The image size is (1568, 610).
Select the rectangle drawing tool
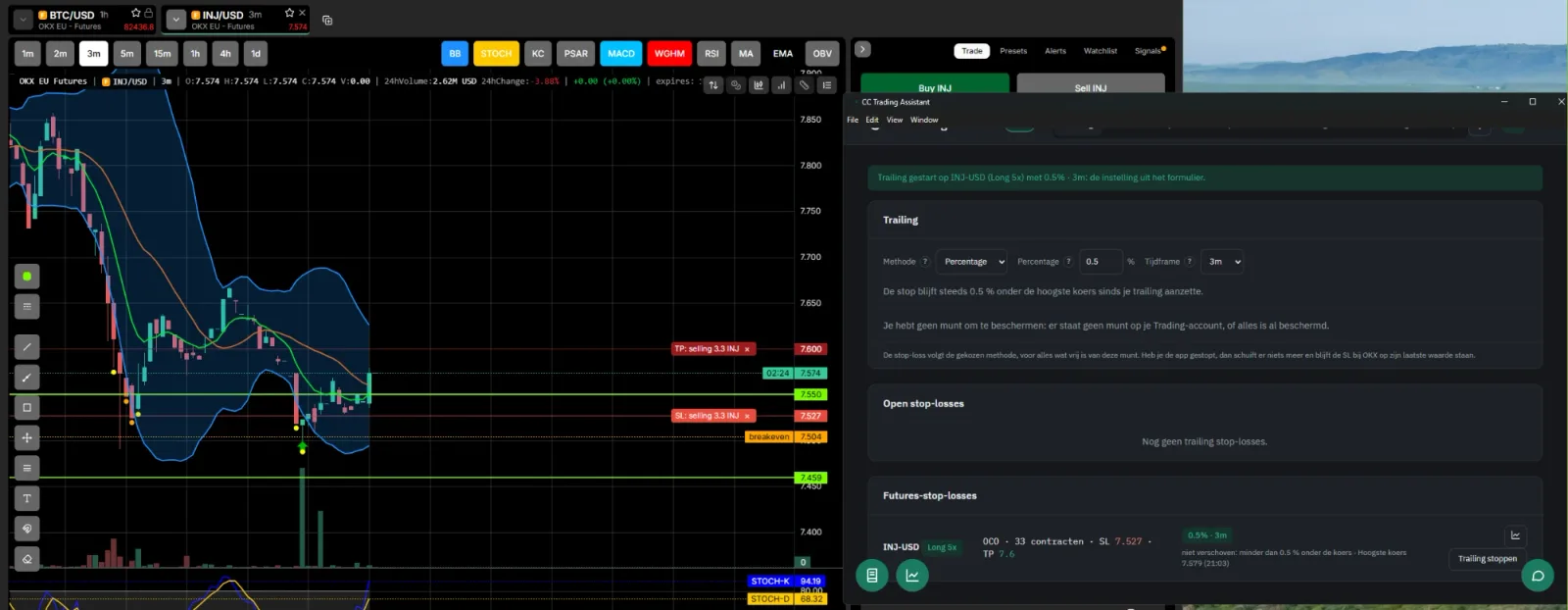coord(27,407)
